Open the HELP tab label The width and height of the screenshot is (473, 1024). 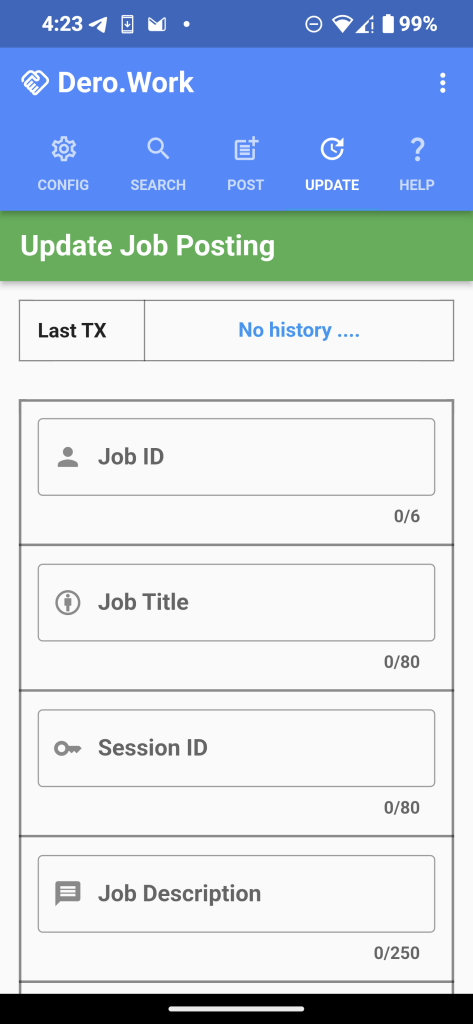pyautogui.click(x=417, y=185)
